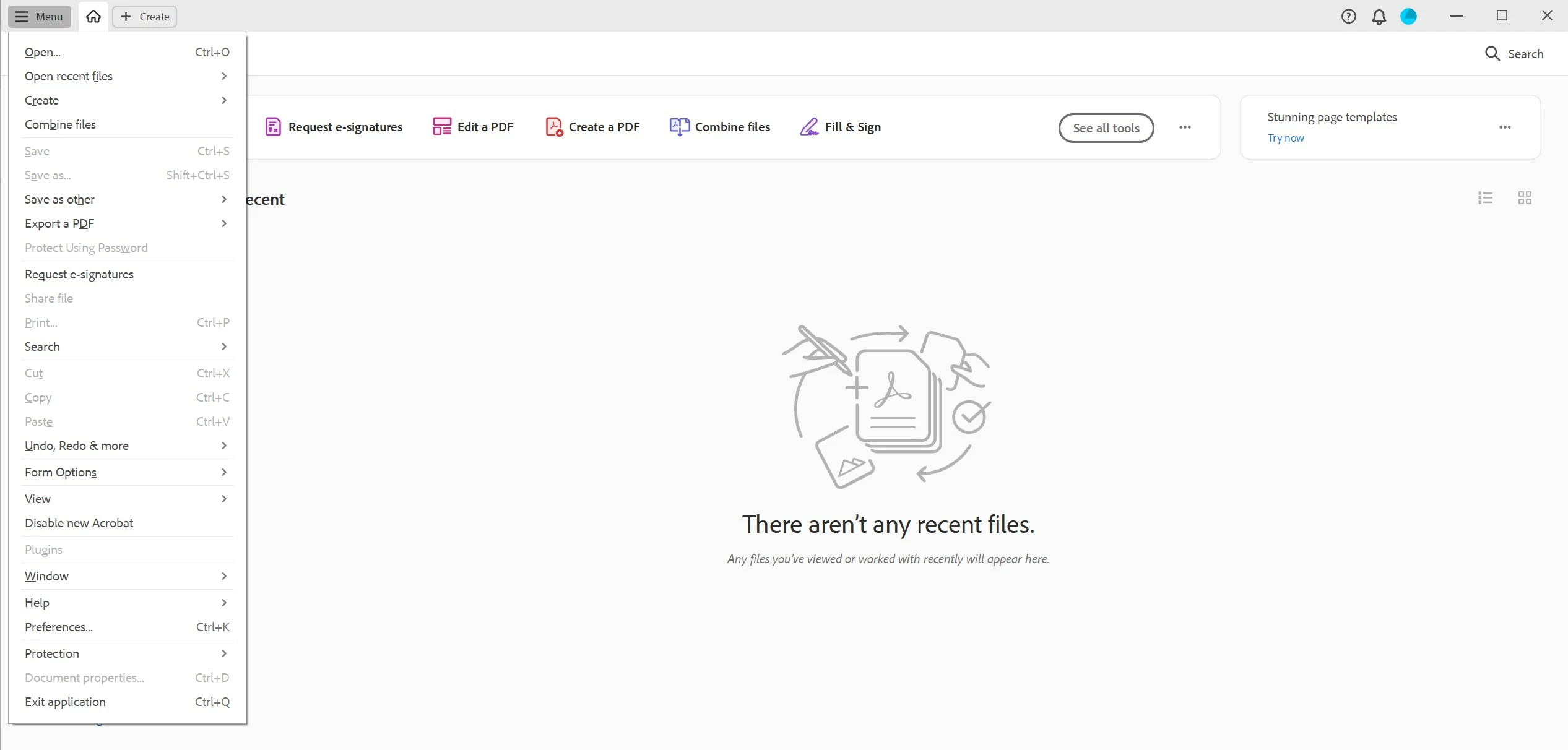
Task: Choose Disable new Acrobat menu entry
Action: pyautogui.click(x=79, y=523)
